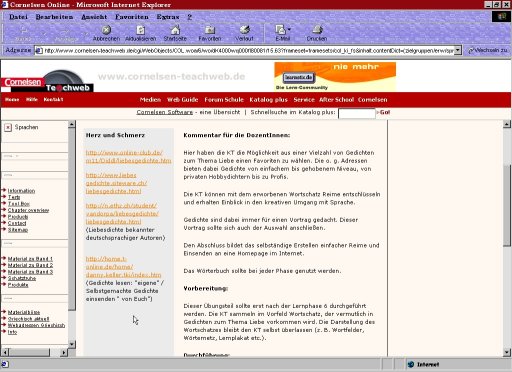Follow the Cornelsen Software link

[165, 112]
